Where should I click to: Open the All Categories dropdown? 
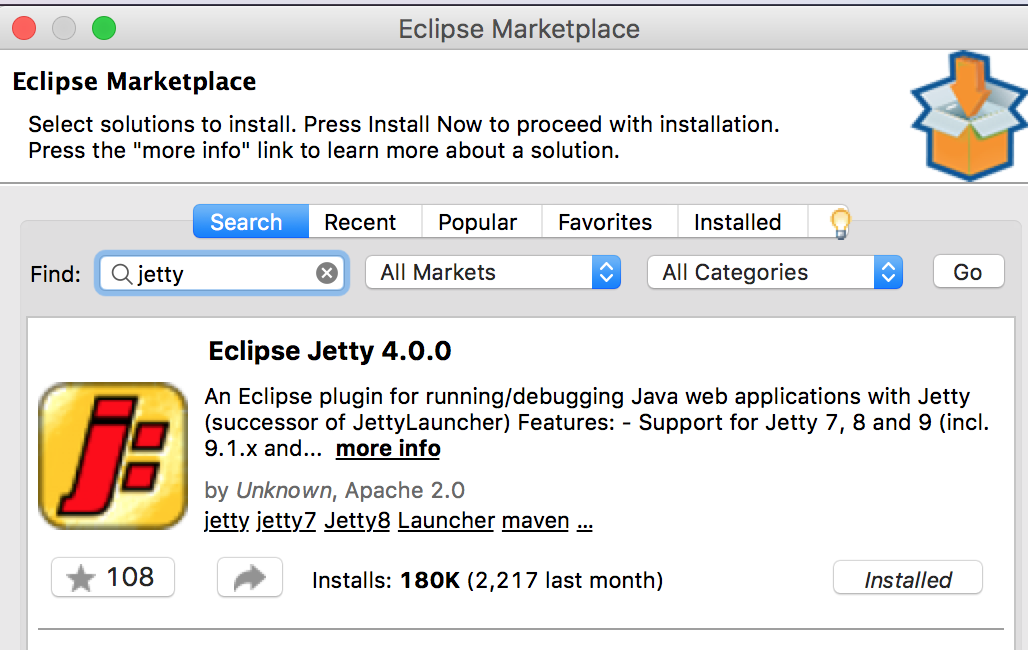tap(775, 273)
